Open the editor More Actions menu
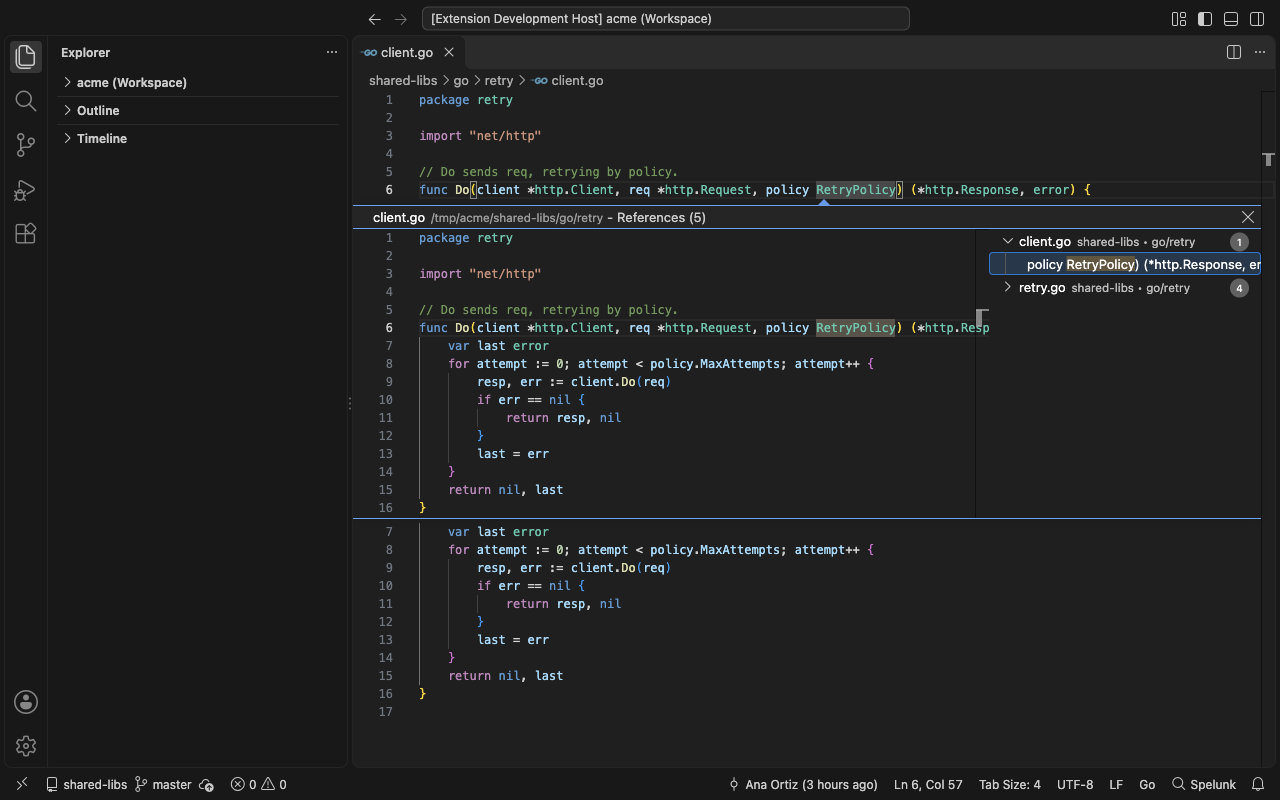This screenshot has width=1280, height=800. pos(1260,52)
